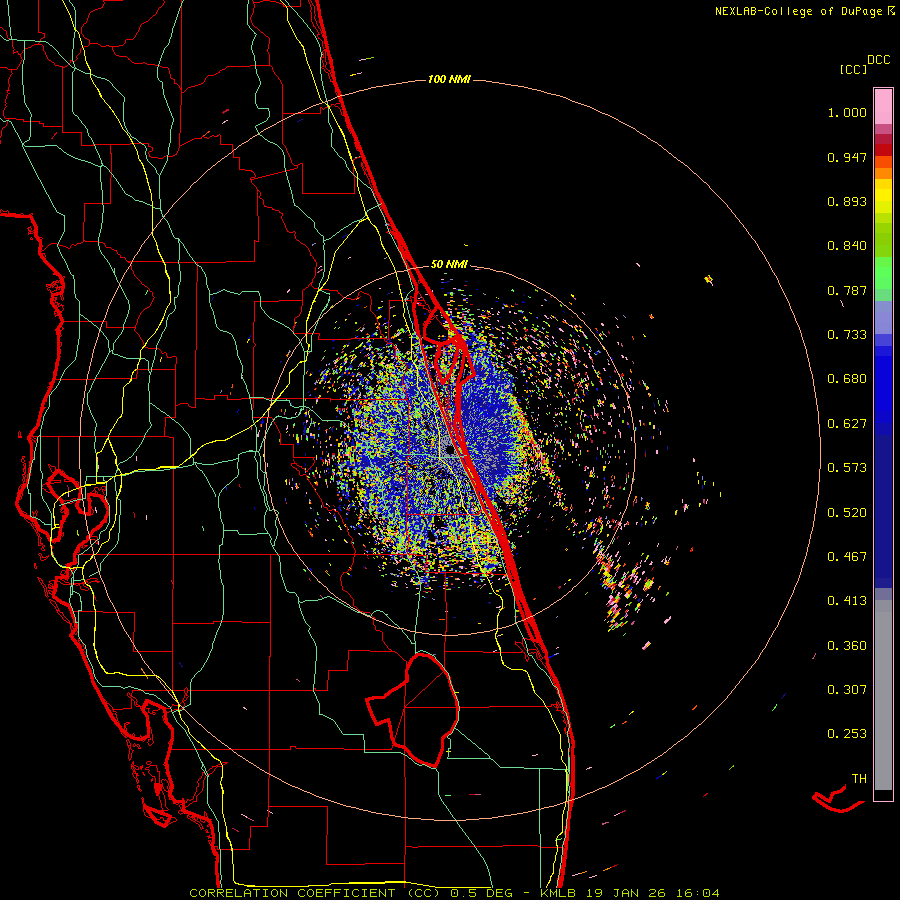
Task: Click the 0.680 scale value
Action: pos(847,379)
